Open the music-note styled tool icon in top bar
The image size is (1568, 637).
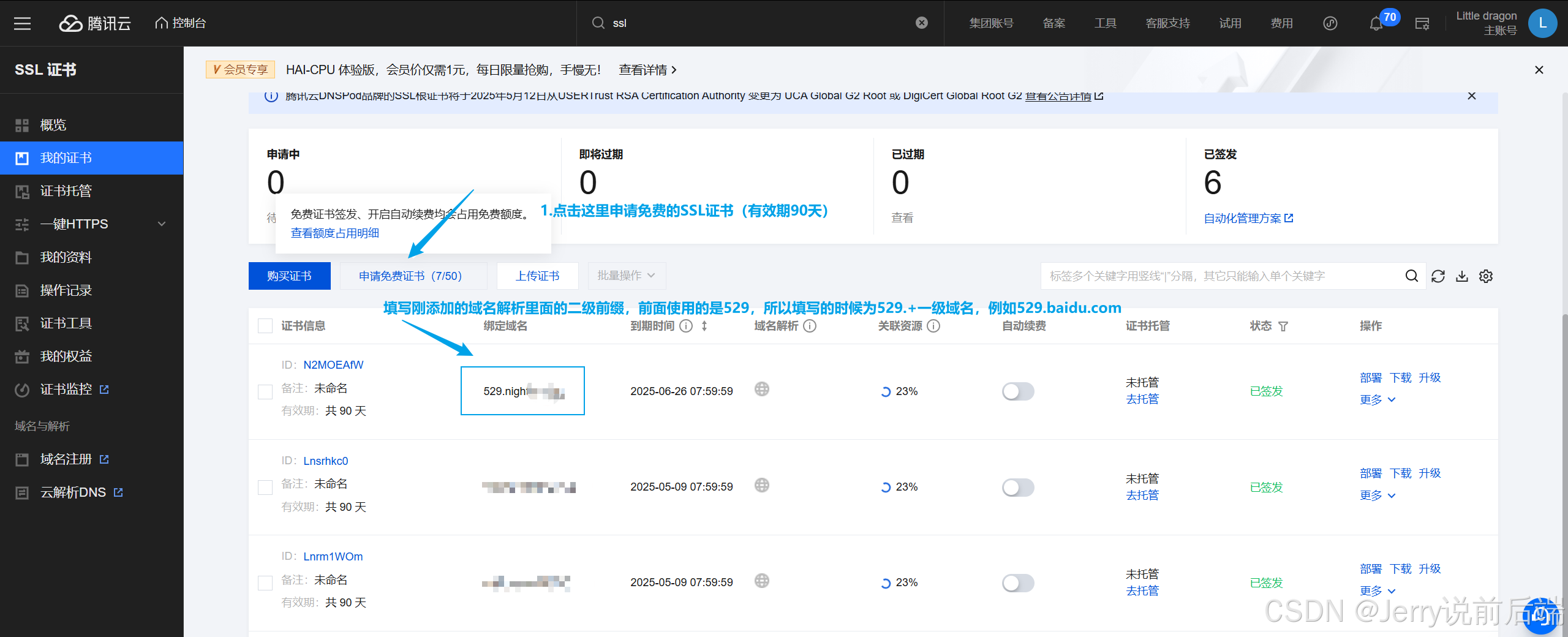[x=1330, y=23]
